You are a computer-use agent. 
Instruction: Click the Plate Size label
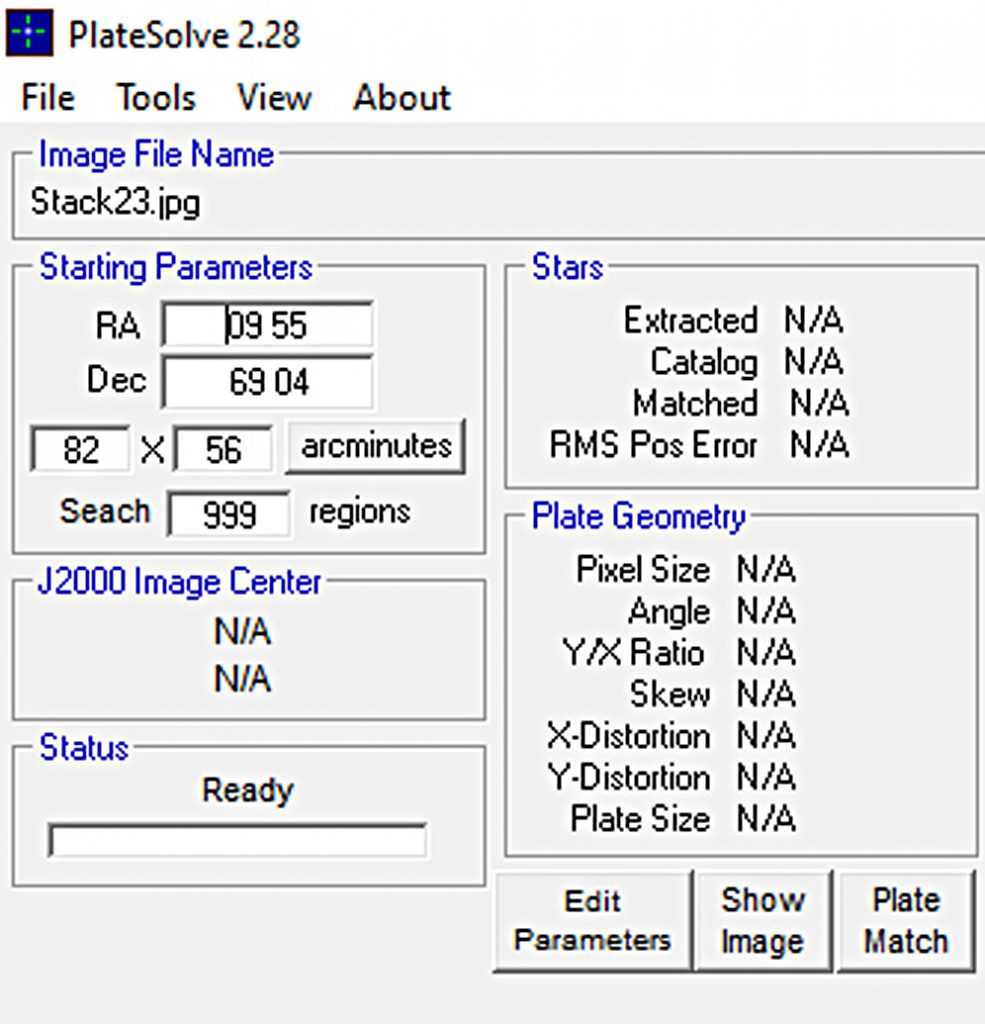click(x=640, y=819)
